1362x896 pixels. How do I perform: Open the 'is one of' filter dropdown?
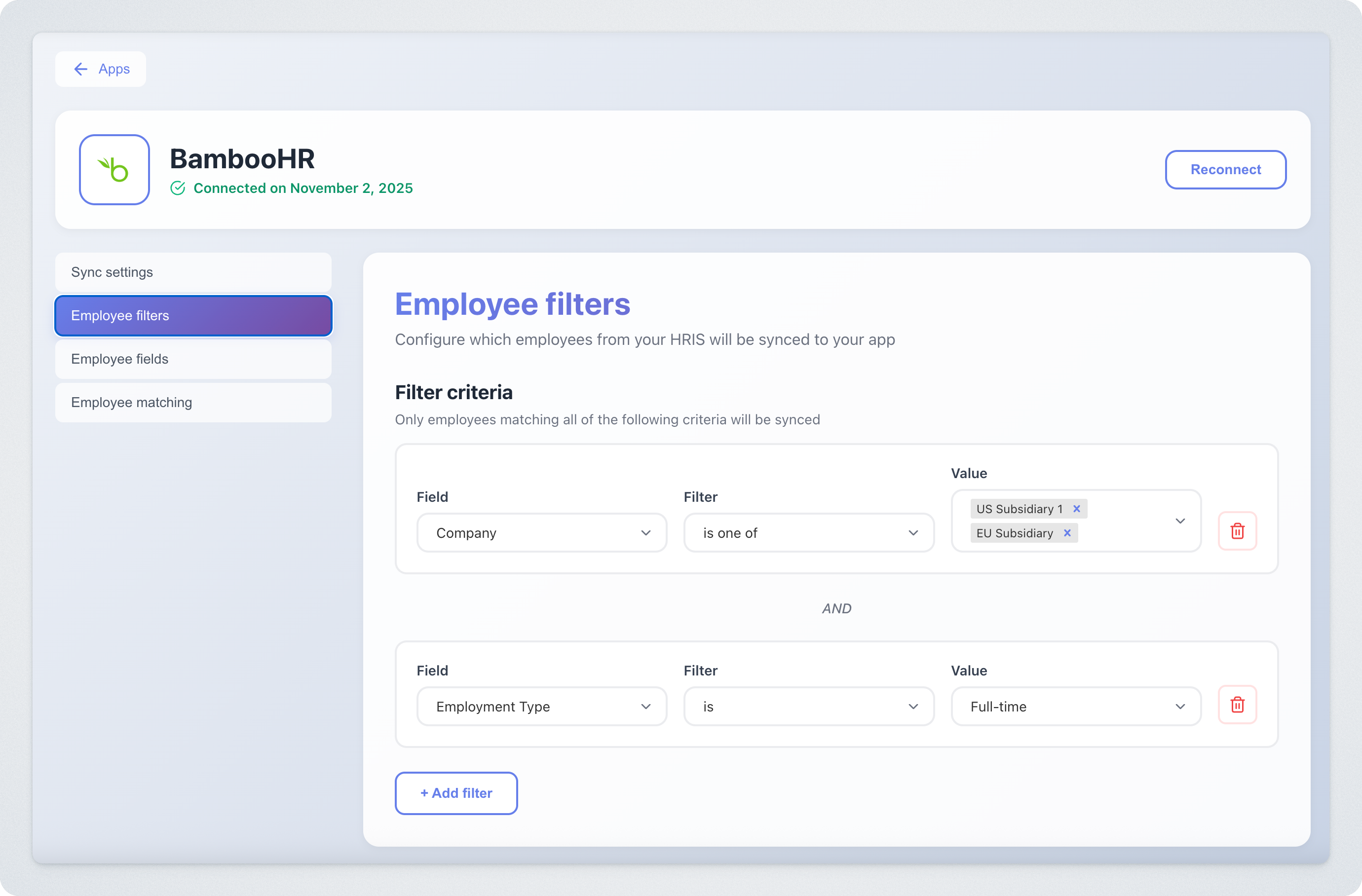[x=808, y=533]
